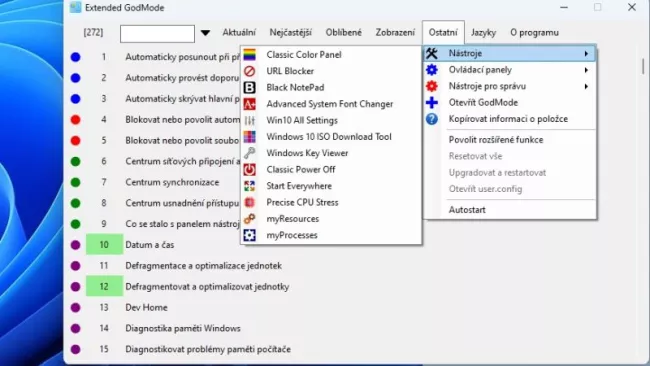650x366 pixels.
Task: Click the Windows 10 ISO Download Tool icon
Action: pyautogui.click(x=250, y=137)
